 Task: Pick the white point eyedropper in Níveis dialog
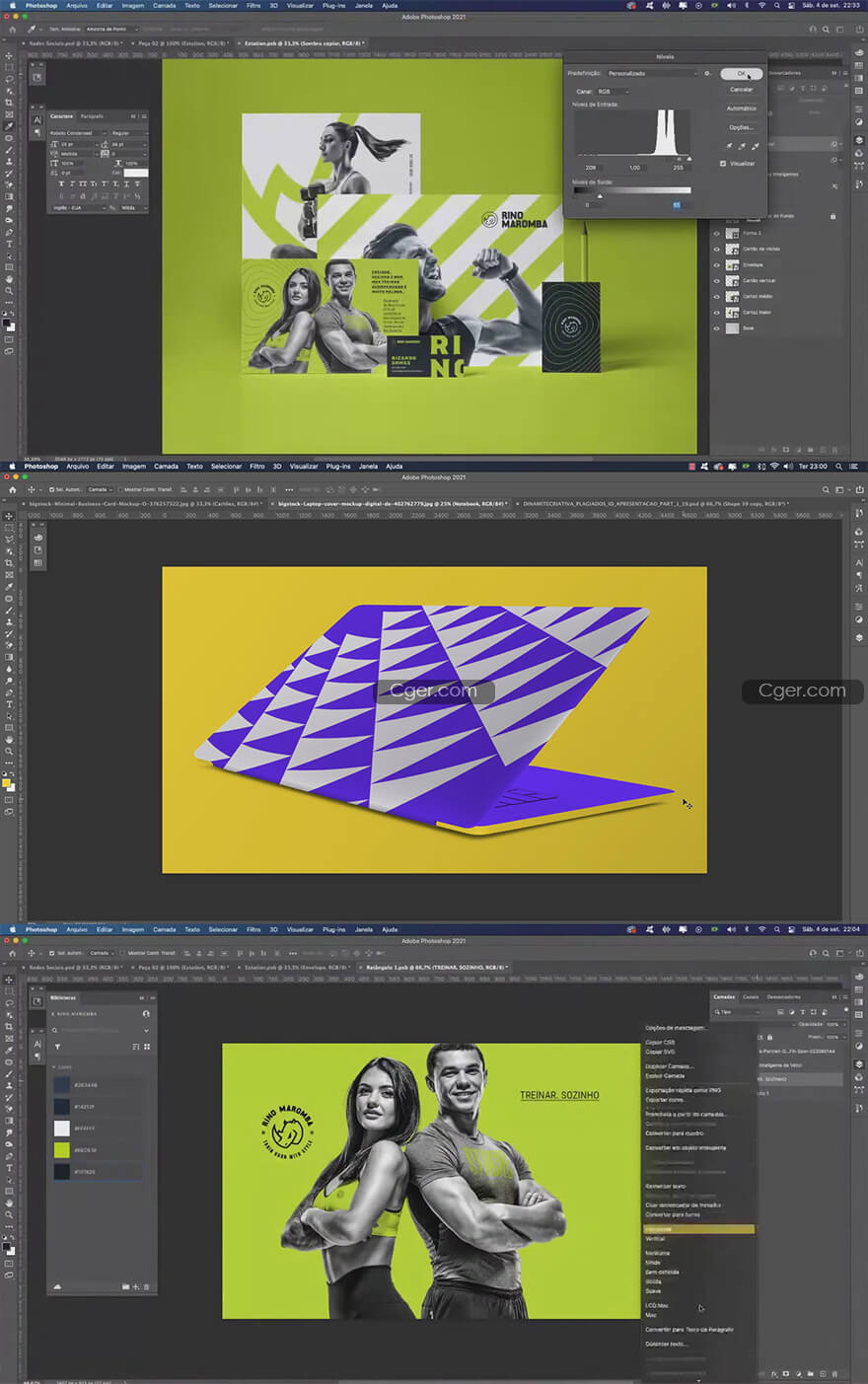point(757,146)
